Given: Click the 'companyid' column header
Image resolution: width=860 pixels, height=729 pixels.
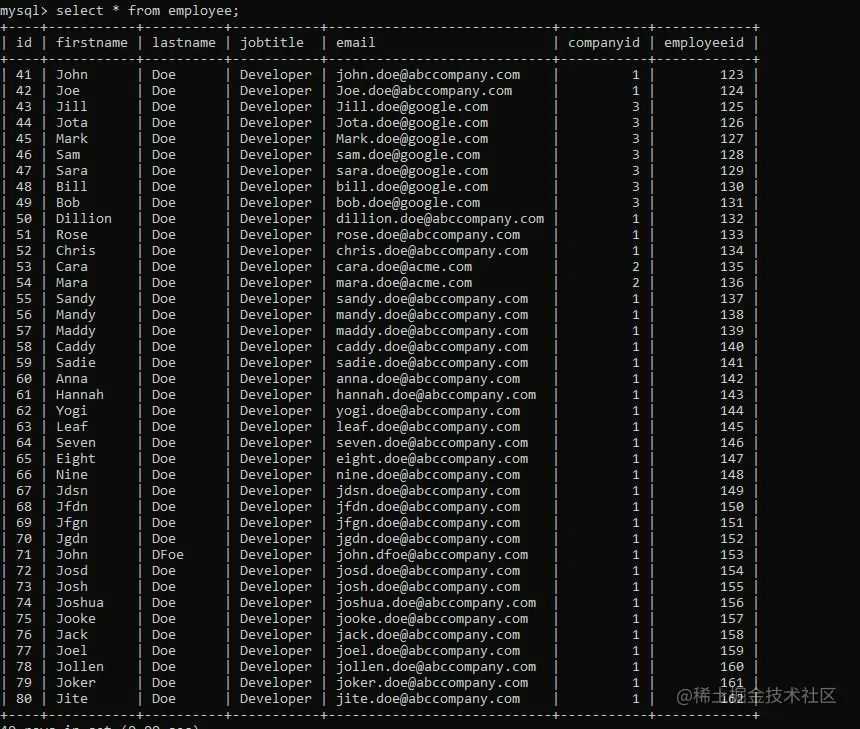Looking at the screenshot, I should 603,42.
